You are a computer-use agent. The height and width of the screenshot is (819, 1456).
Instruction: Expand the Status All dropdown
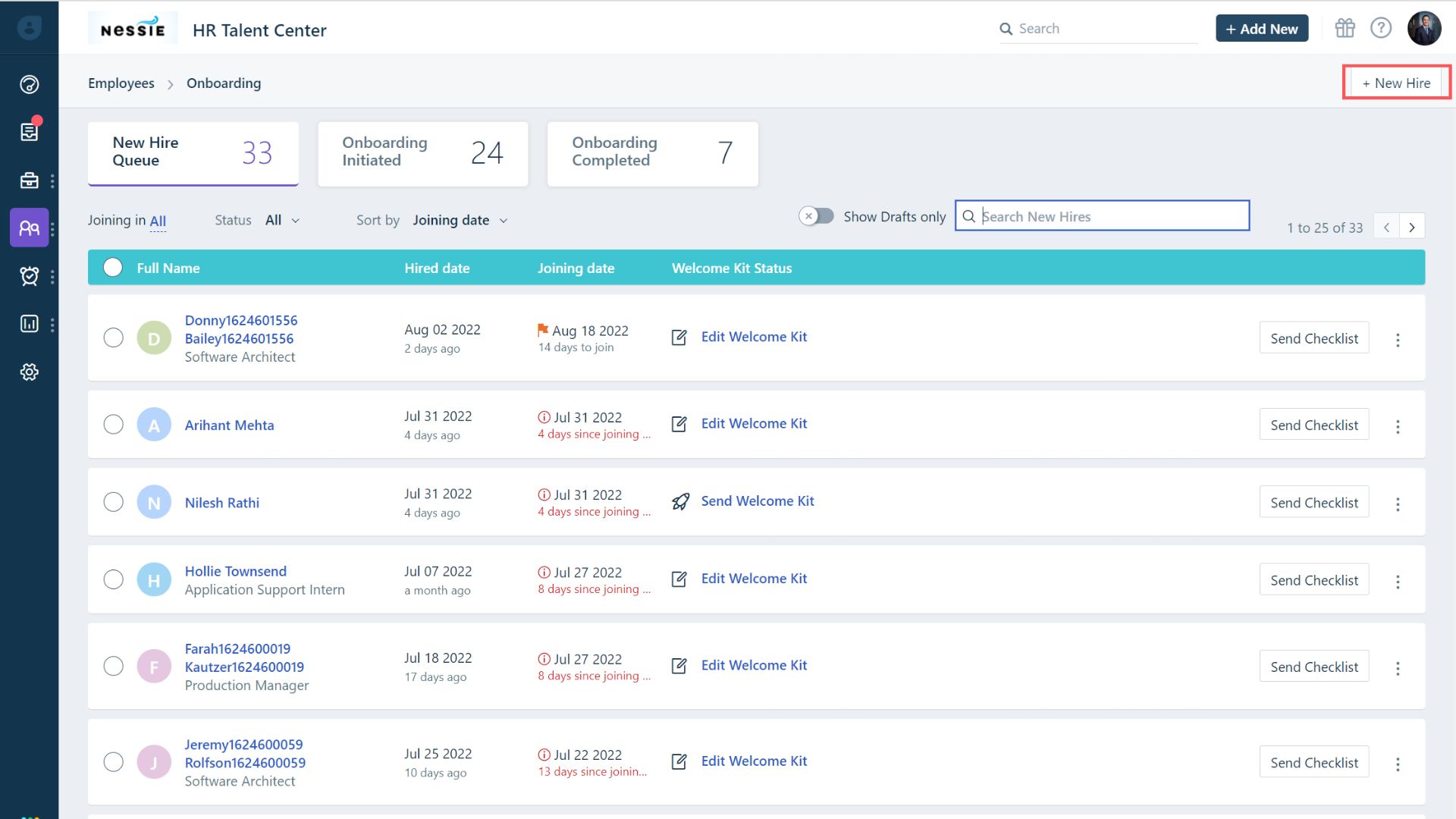pos(282,221)
